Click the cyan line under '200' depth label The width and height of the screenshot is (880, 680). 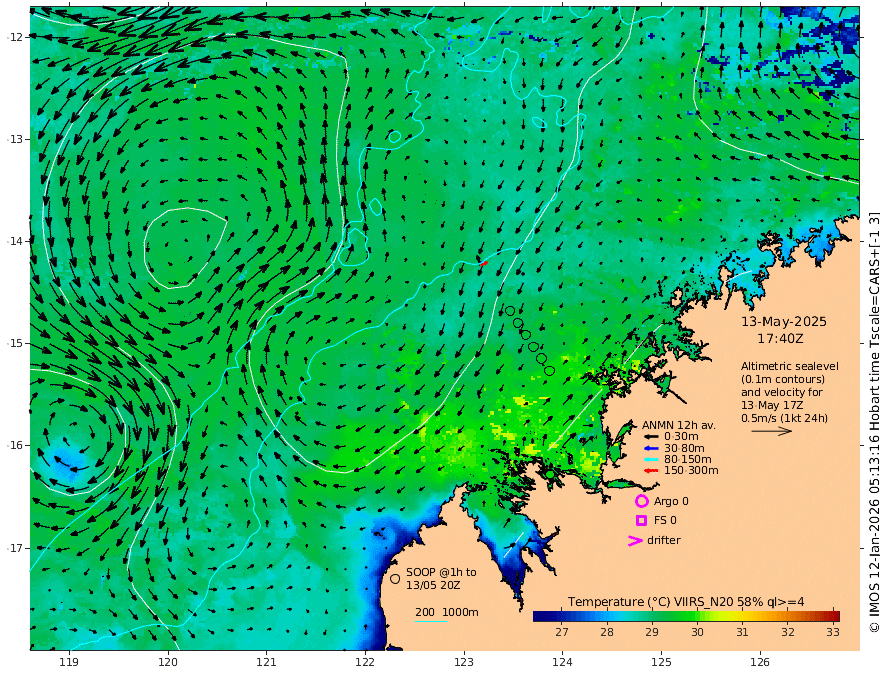(x=431, y=621)
